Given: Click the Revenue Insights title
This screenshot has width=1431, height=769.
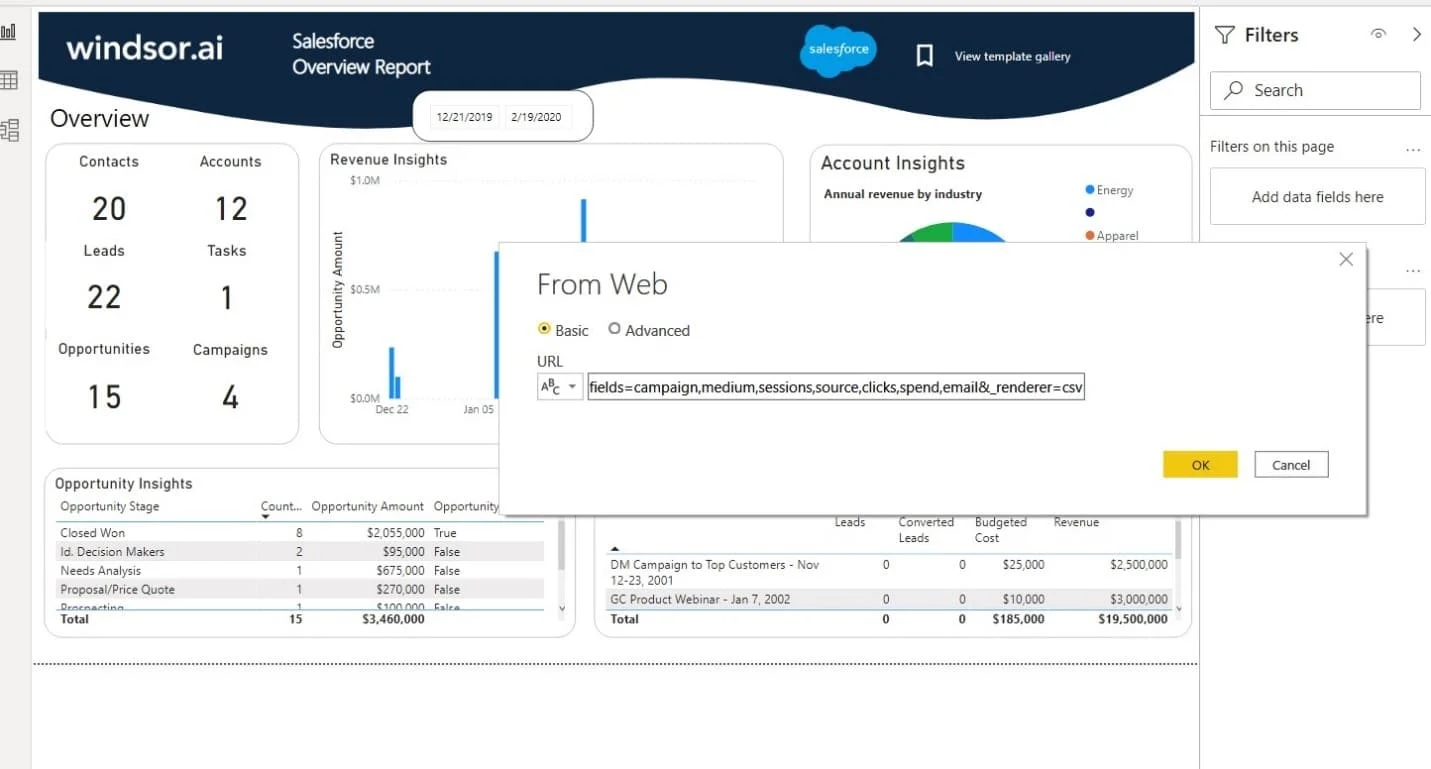Looking at the screenshot, I should click(388, 159).
